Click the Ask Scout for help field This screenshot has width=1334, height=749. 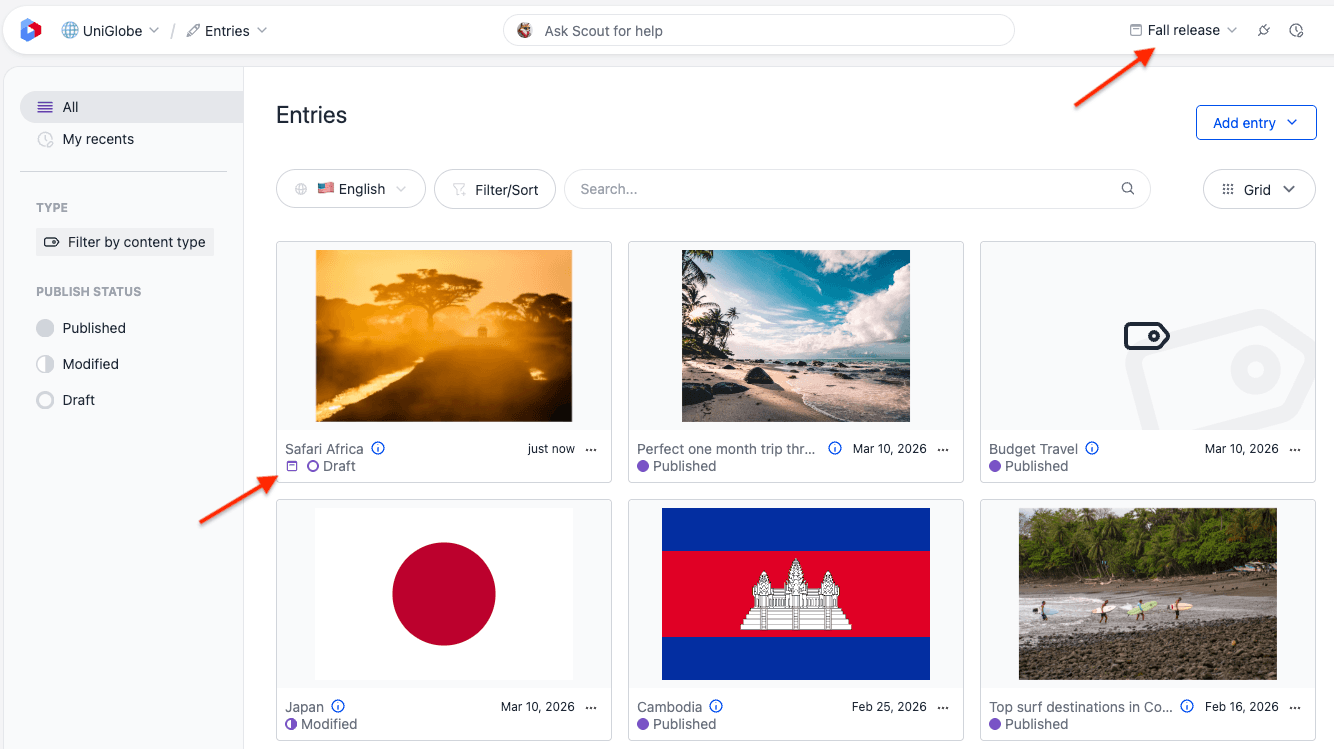point(758,31)
